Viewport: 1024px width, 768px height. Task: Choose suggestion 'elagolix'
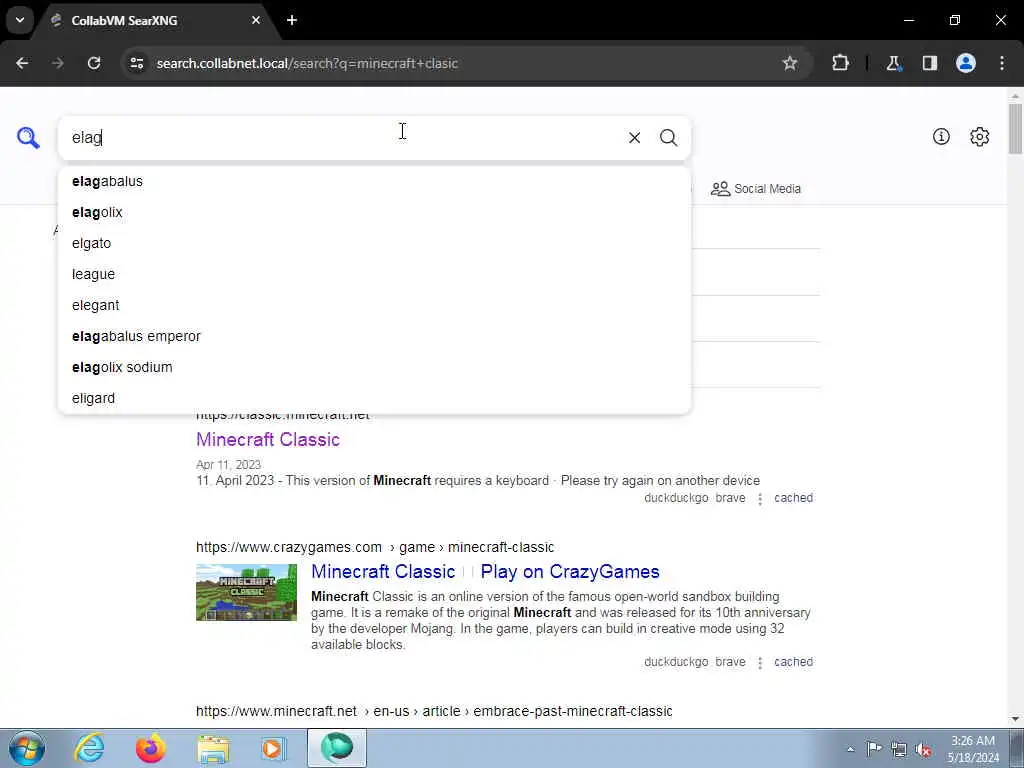pos(374,212)
